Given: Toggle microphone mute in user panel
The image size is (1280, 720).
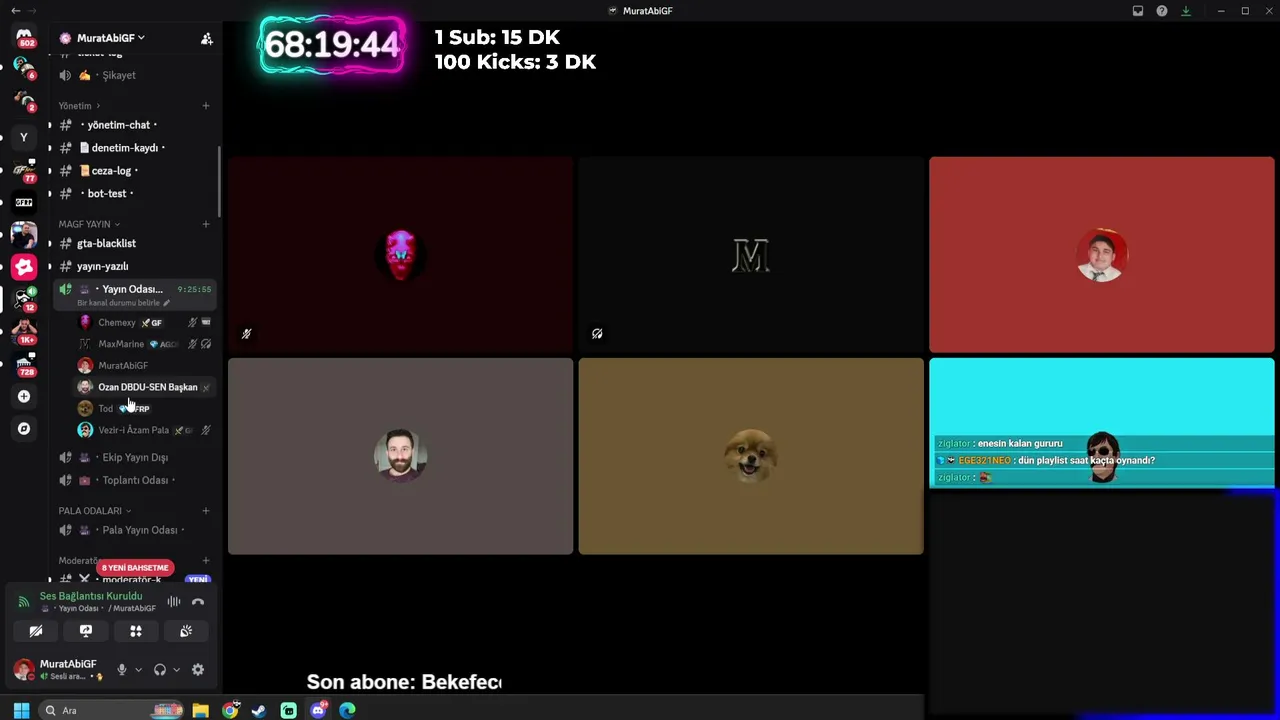Looking at the screenshot, I should (x=122, y=670).
